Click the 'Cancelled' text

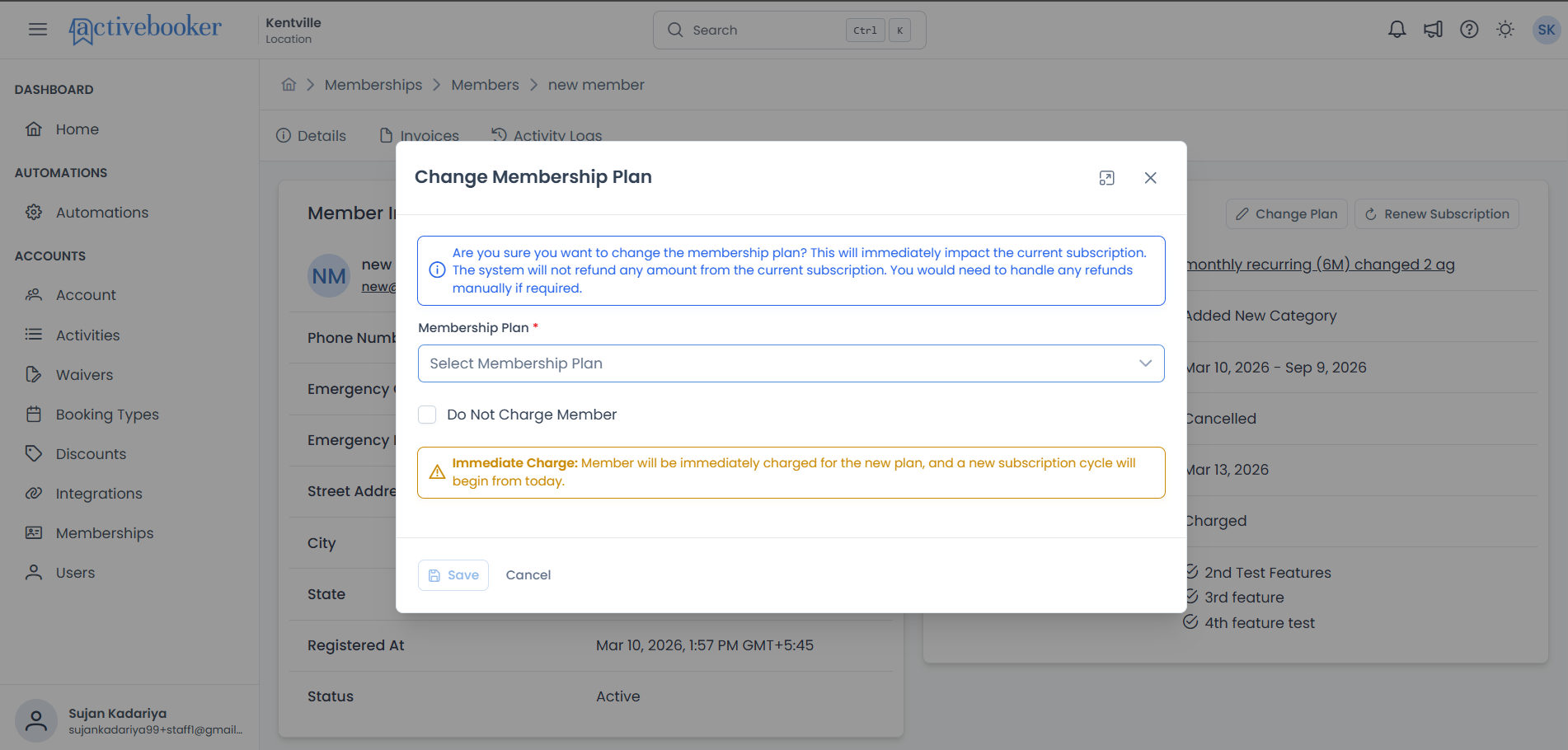coord(1222,419)
